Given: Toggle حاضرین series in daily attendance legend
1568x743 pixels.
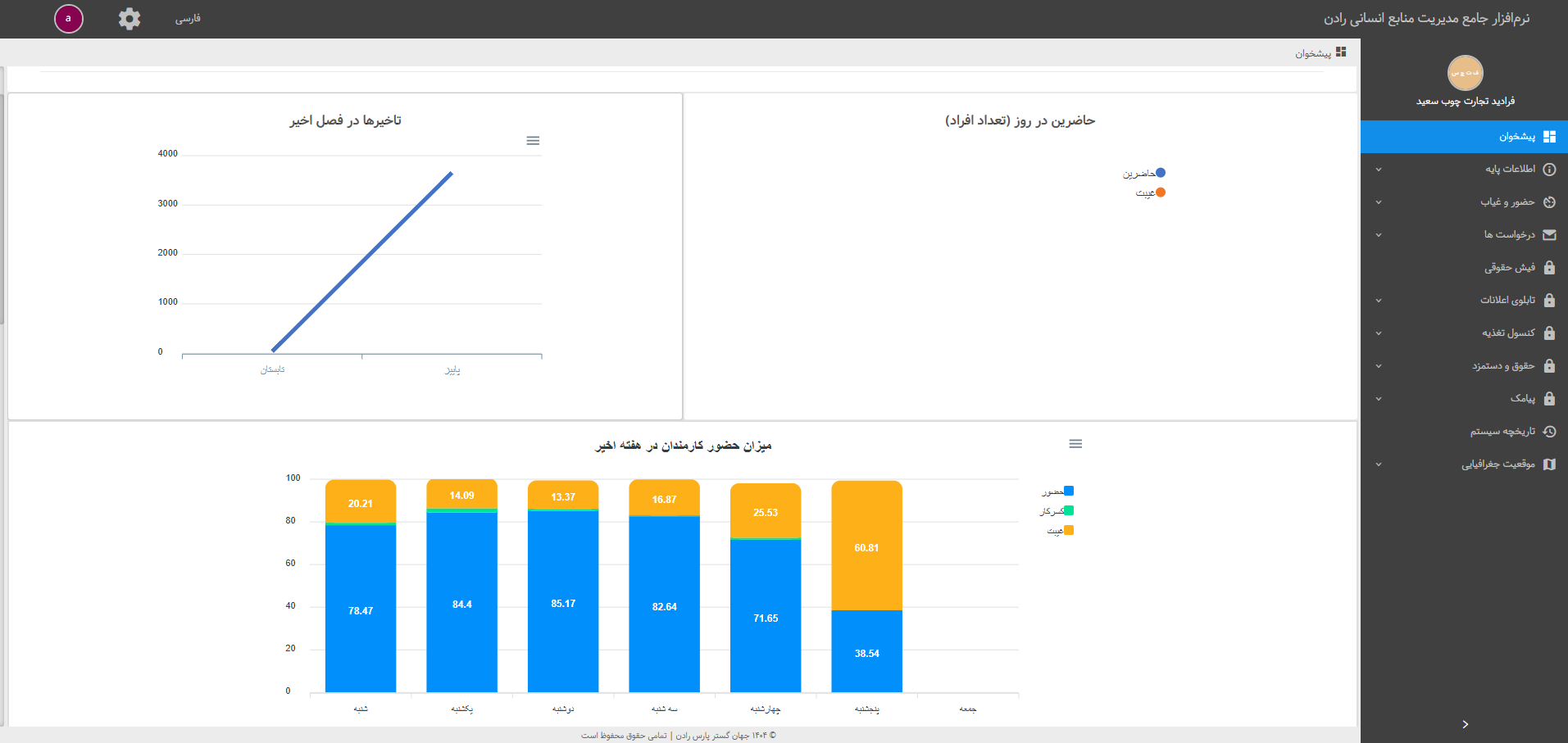Looking at the screenshot, I should tap(1143, 174).
